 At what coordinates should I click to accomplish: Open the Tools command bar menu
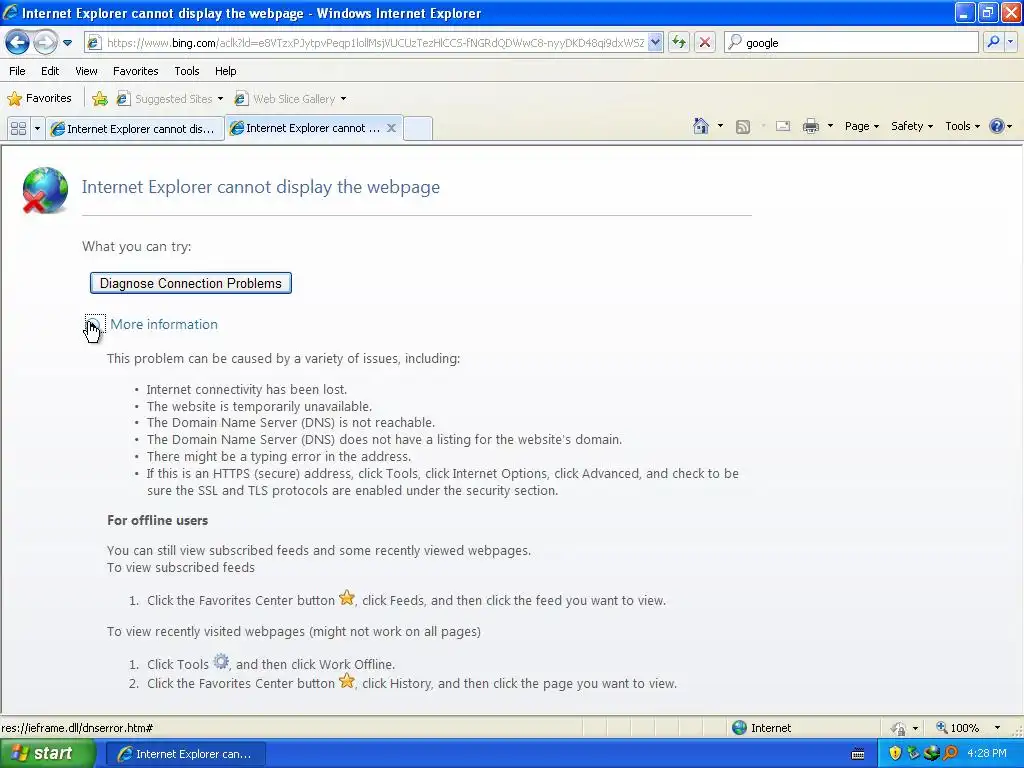[x=962, y=126]
